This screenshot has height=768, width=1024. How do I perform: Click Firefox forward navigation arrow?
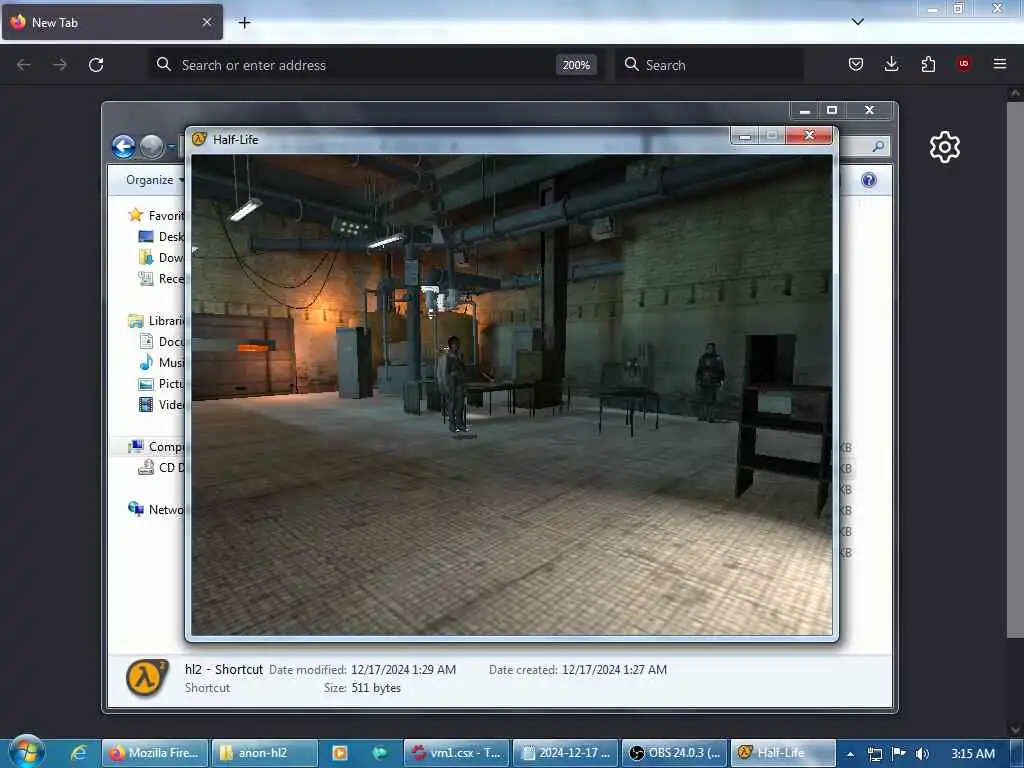pos(60,65)
